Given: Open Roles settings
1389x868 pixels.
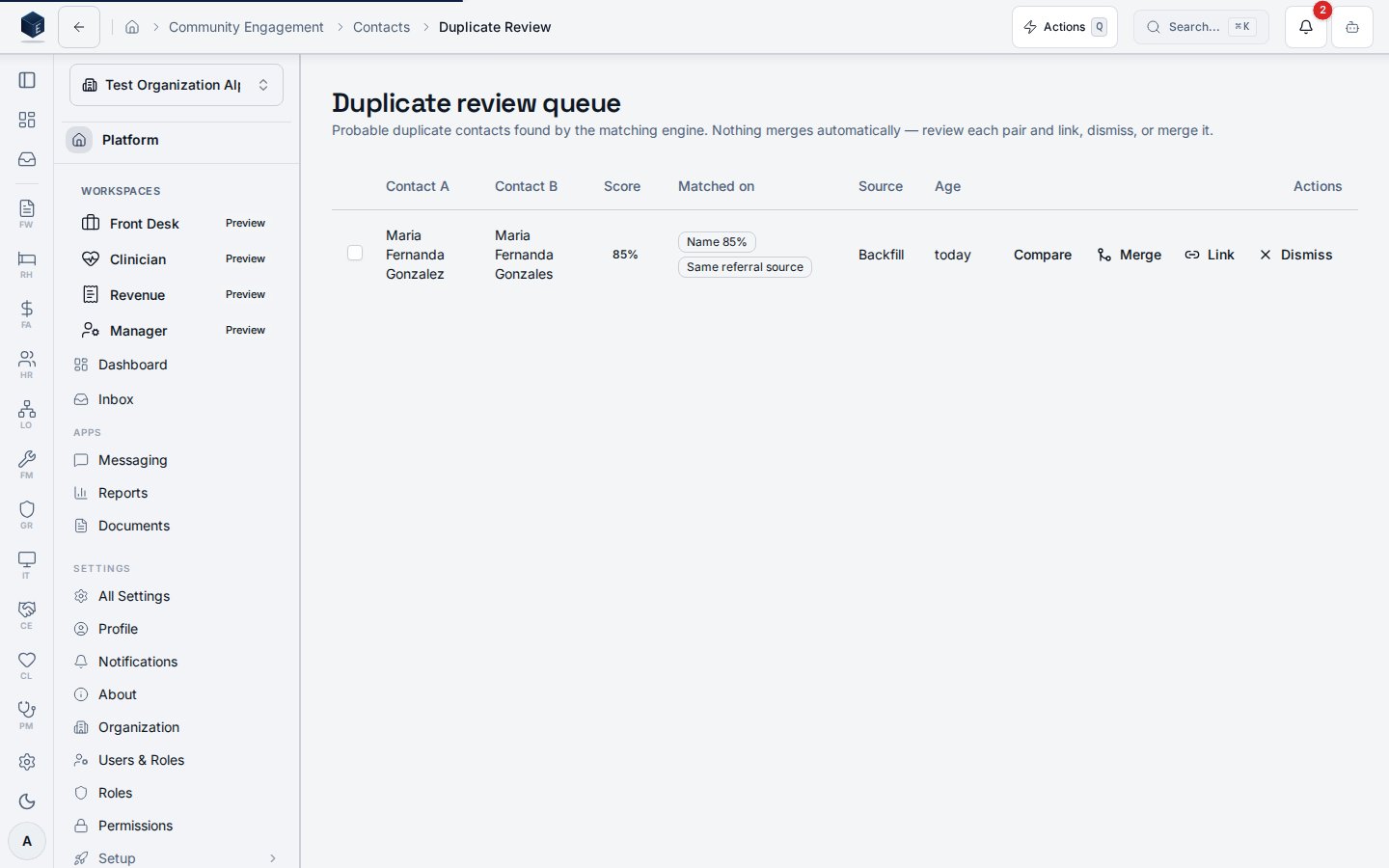Looking at the screenshot, I should tap(177, 793).
